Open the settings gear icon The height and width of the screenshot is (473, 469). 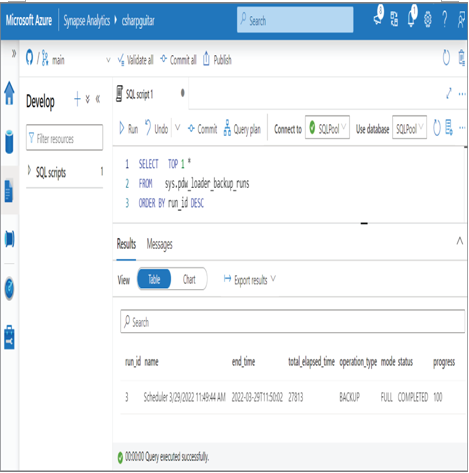428,20
